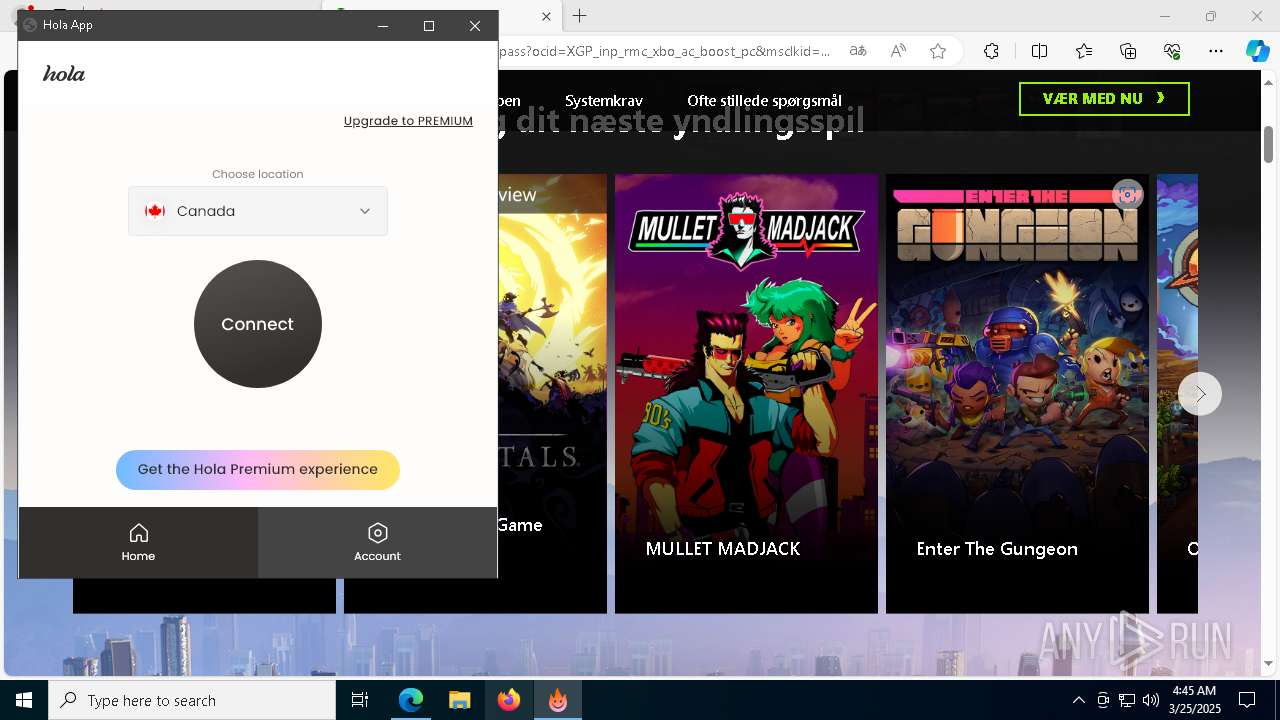
Task: Open the Windows Start menu
Action: pos(24,700)
